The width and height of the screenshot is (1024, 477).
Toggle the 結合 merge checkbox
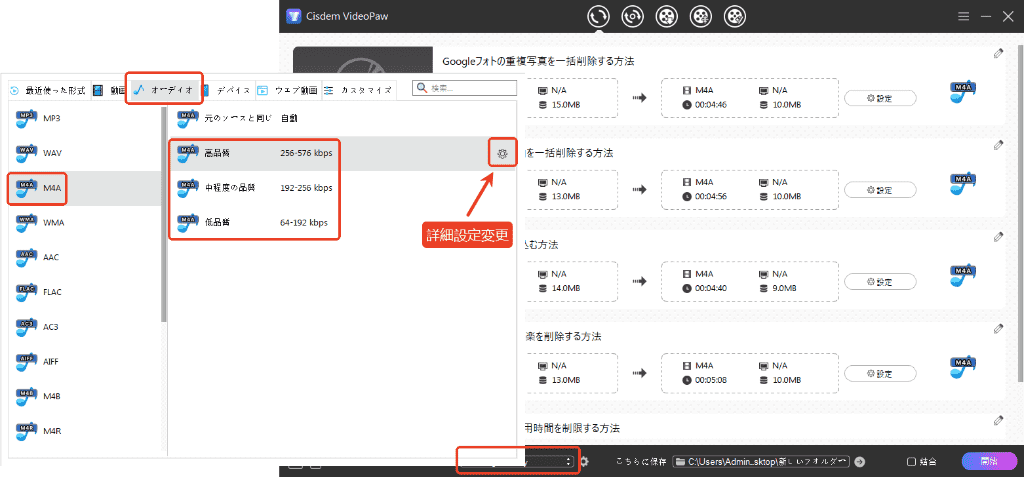pos(912,462)
